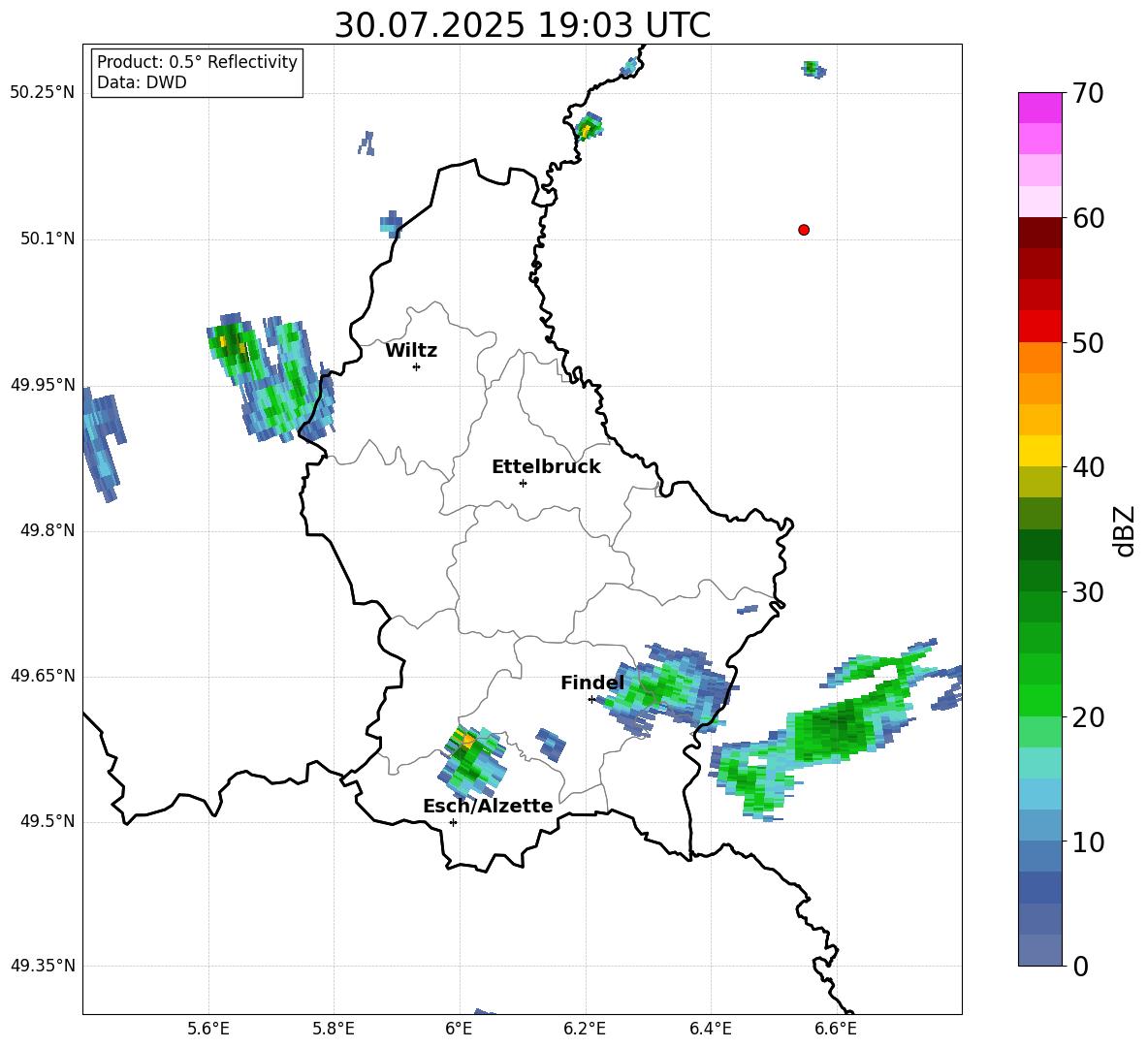Image resolution: width=1148 pixels, height=1048 pixels.
Task: Click the Wiltz station cross marker
Action: coord(417,366)
